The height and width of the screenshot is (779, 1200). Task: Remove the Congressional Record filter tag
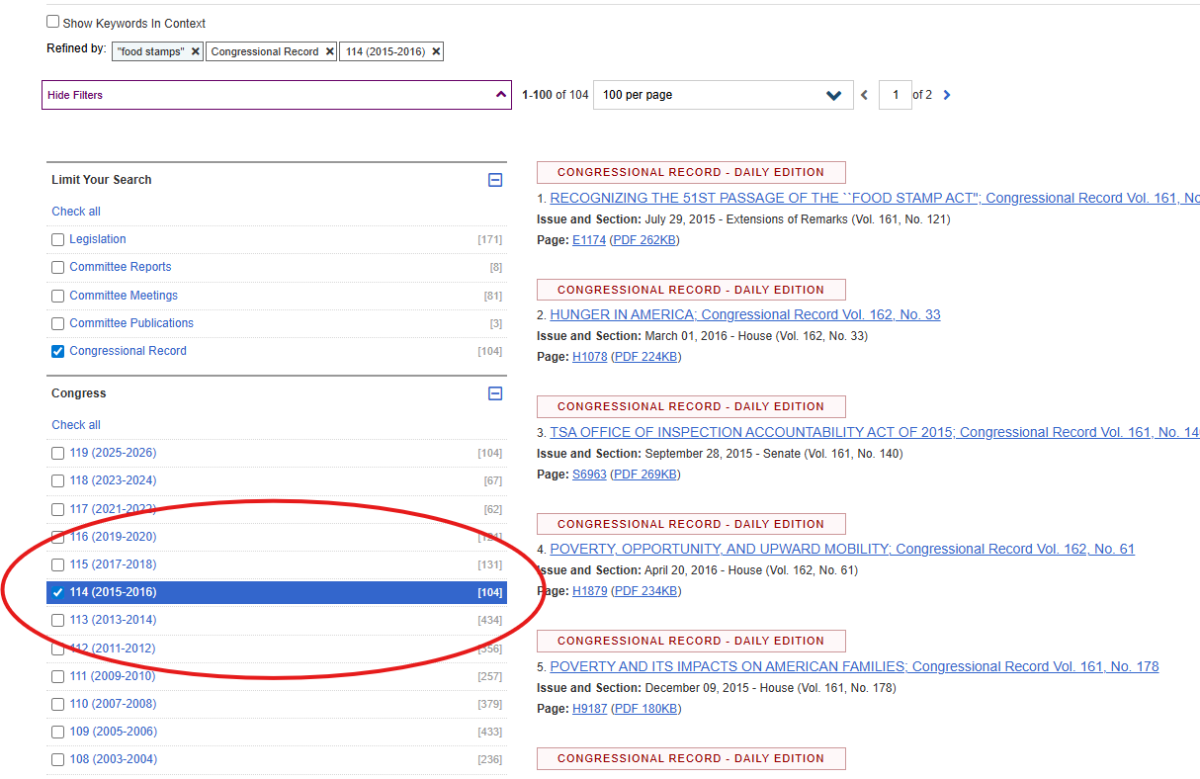coord(329,52)
